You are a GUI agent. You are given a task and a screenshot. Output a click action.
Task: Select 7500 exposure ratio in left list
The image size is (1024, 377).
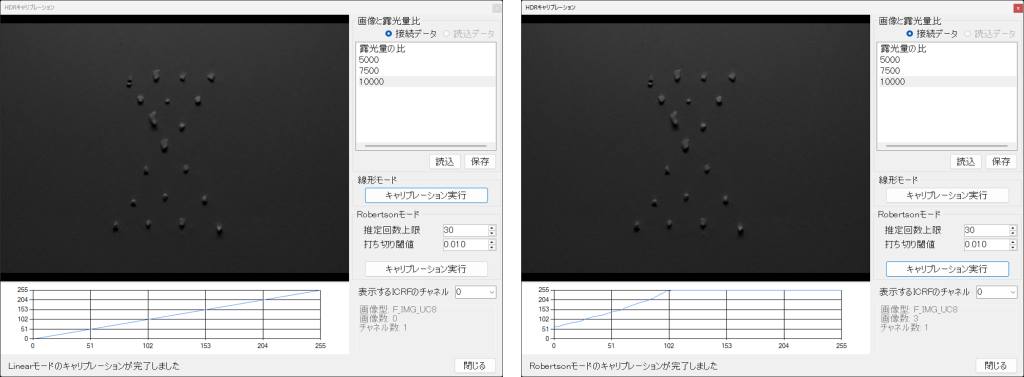pyautogui.click(x=425, y=71)
